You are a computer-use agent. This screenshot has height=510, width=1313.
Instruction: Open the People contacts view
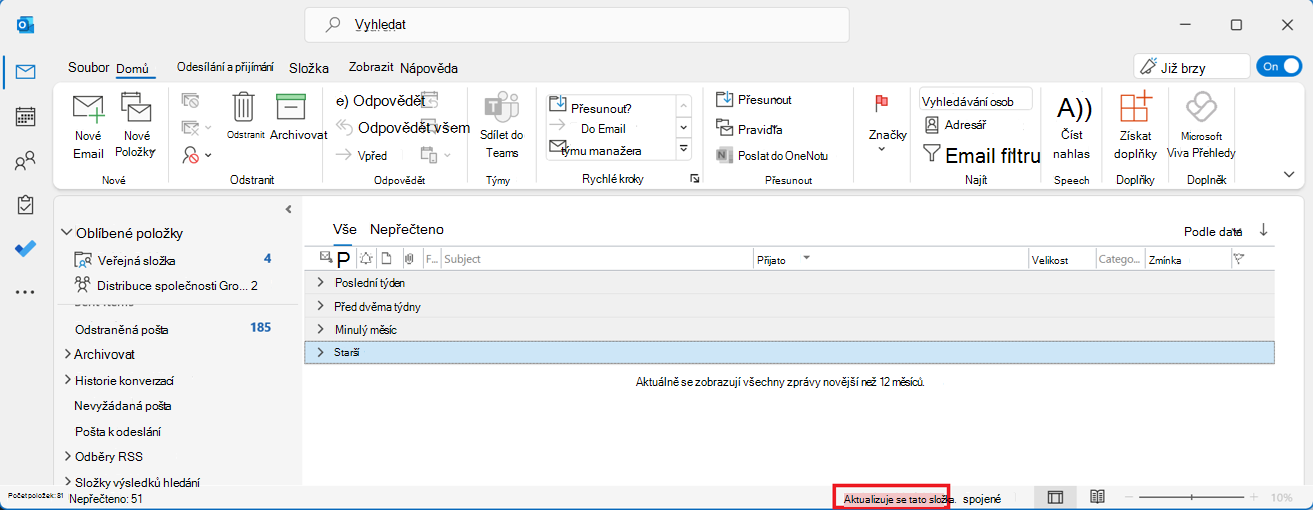click(25, 161)
